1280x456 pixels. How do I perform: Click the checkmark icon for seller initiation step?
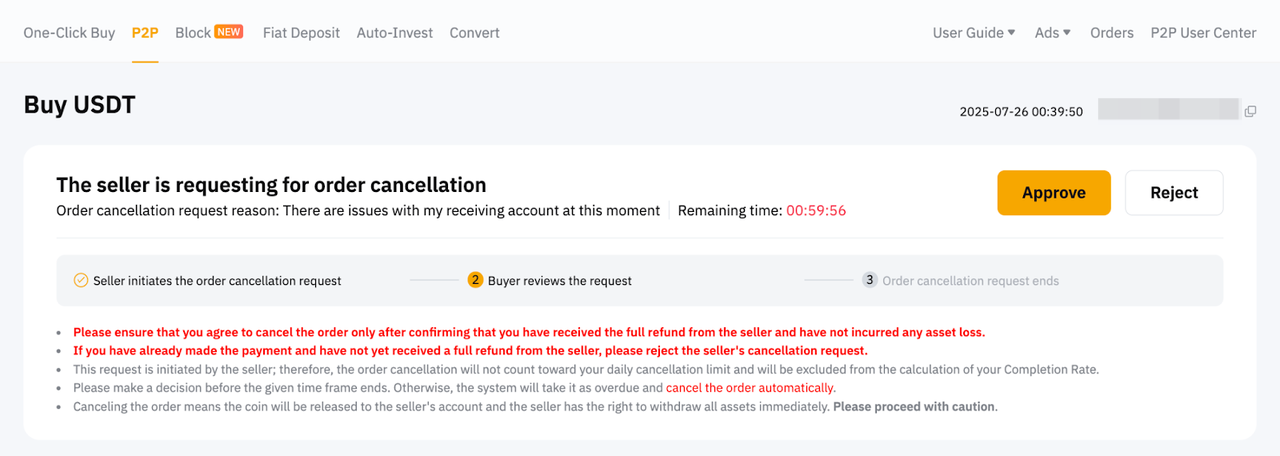click(x=81, y=281)
